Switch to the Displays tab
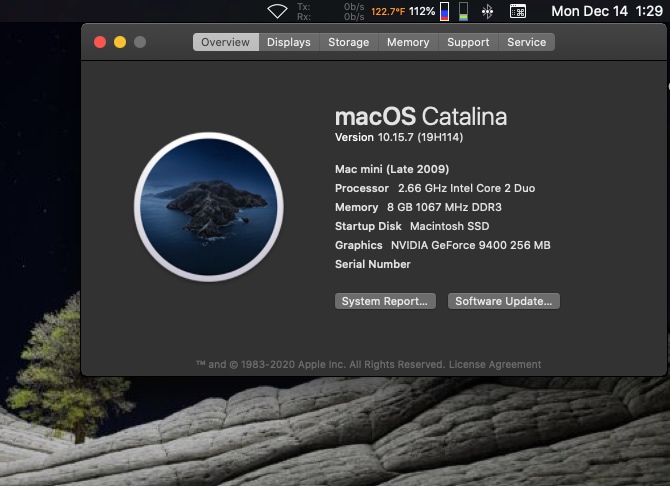 (x=289, y=42)
